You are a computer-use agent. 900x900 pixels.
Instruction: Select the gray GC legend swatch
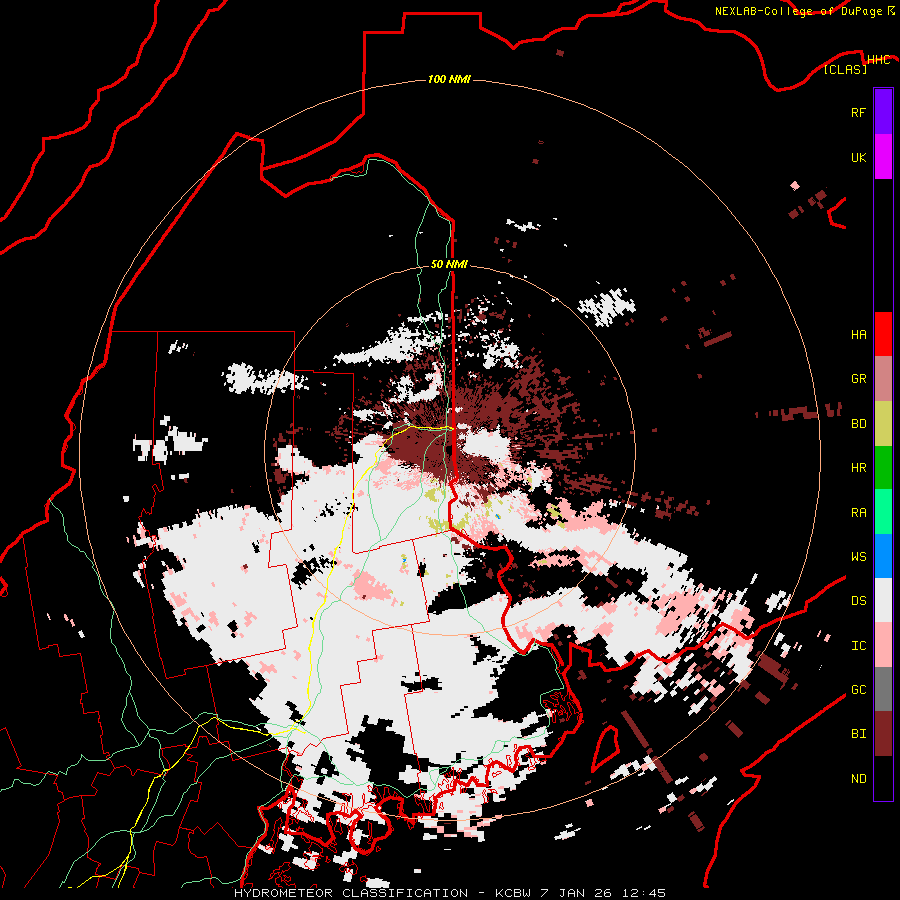point(883,689)
